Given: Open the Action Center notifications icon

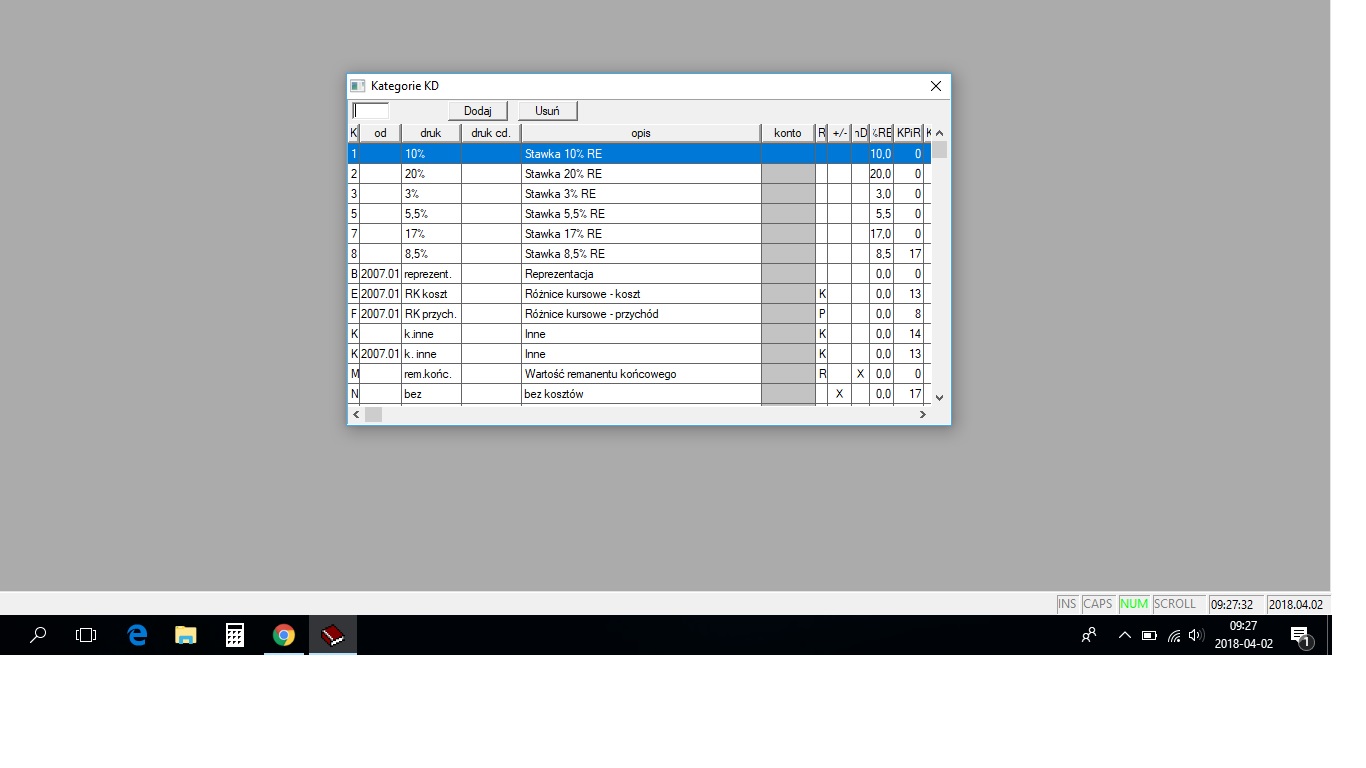Looking at the screenshot, I should coord(1300,635).
